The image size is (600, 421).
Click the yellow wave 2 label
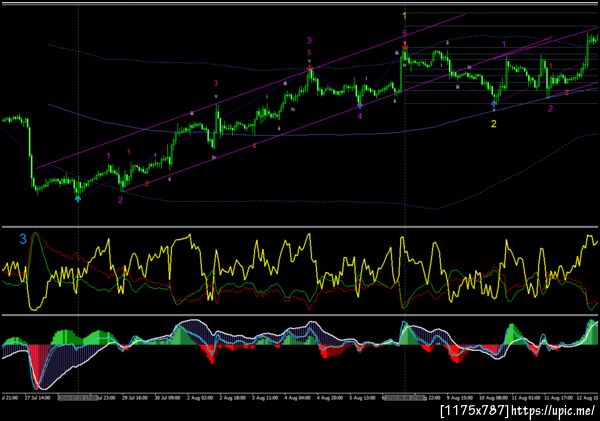point(494,124)
